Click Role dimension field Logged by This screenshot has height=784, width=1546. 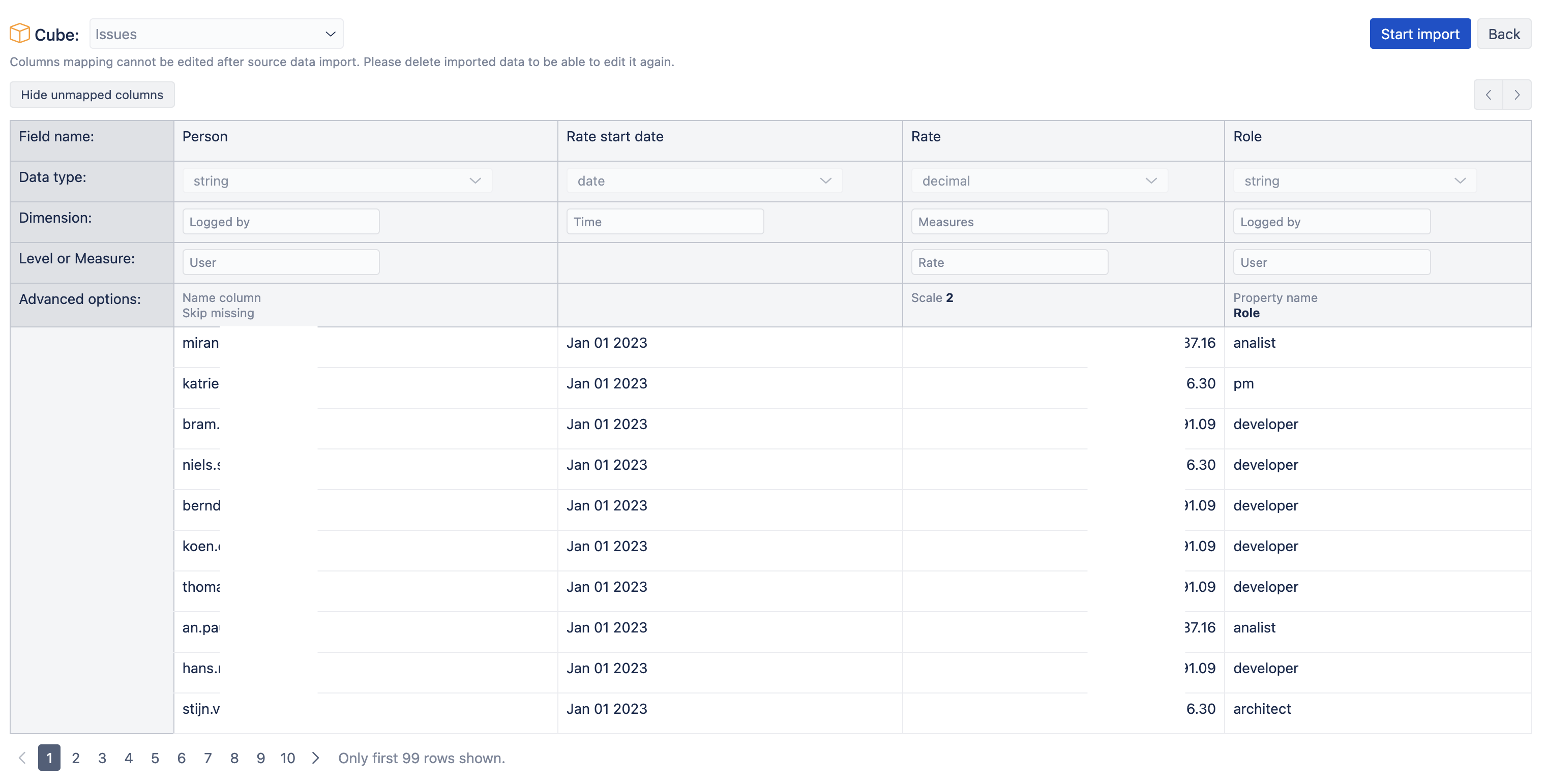pyautogui.click(x=1332, y=221)
